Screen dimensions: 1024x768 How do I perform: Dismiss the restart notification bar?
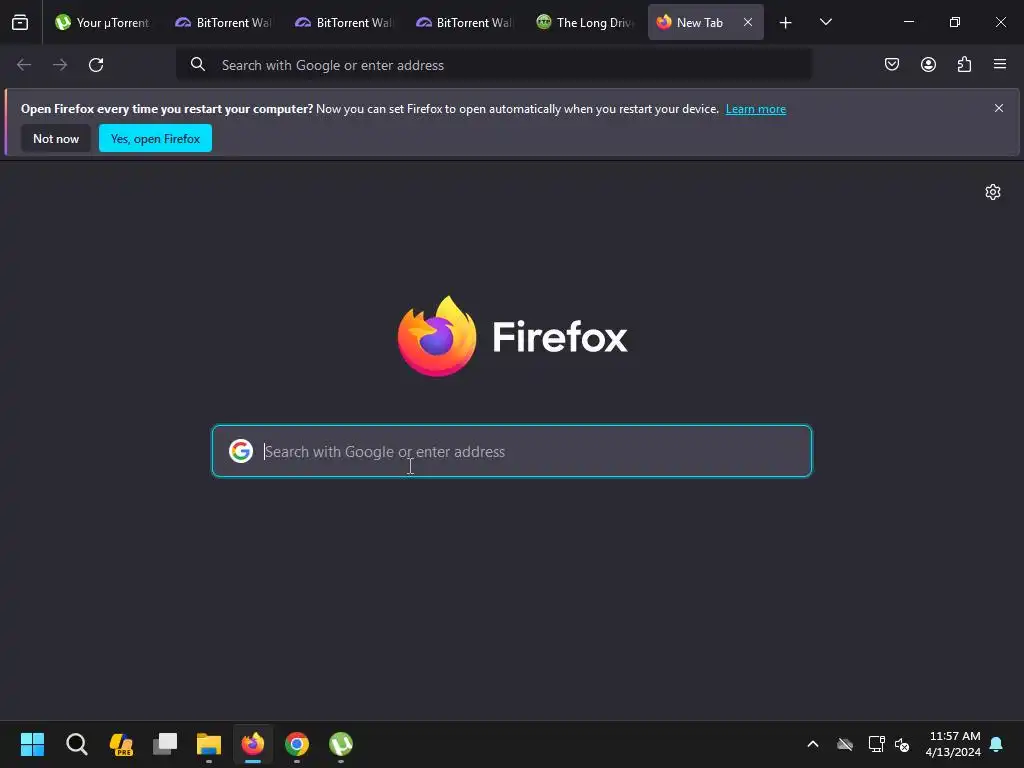coord(999,108)
